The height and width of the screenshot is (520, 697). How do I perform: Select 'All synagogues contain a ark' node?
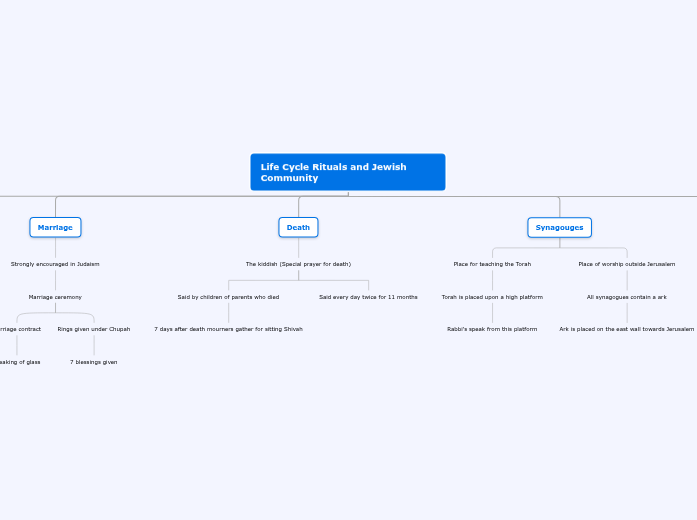[x=626, y=297]
